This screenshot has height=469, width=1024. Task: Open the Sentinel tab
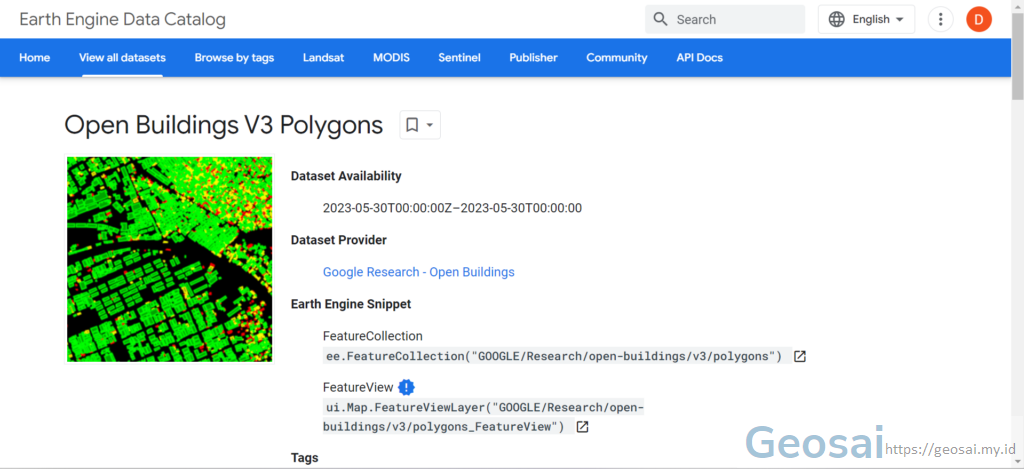[x=459, y=57]
